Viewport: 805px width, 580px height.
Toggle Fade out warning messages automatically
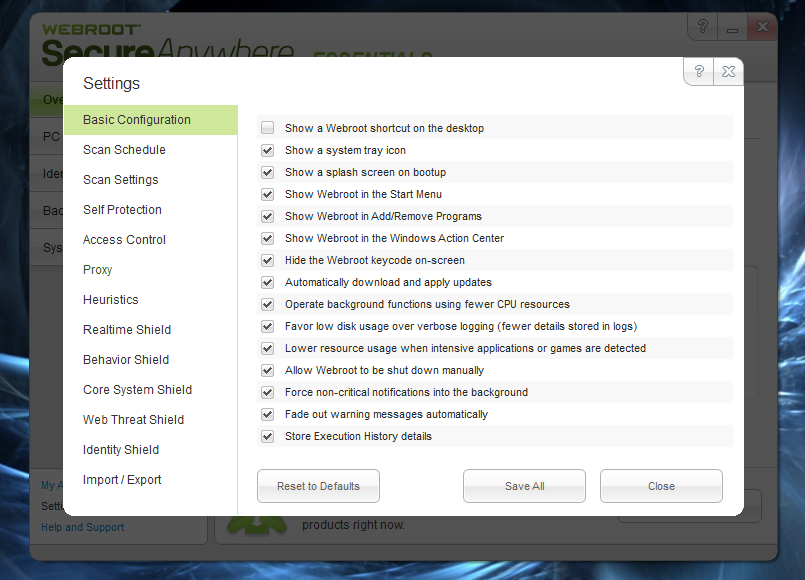tap(267, 414)
